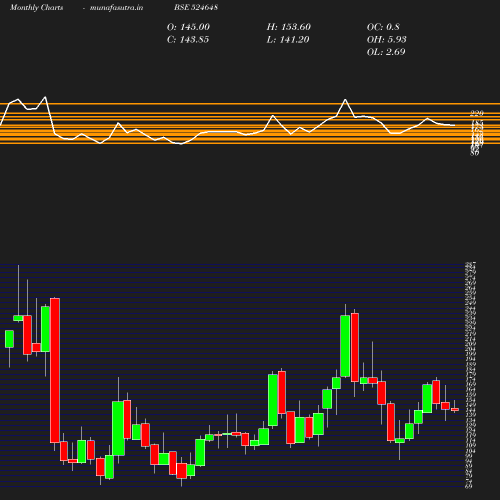Select the high price 'H: 153.60'
500x500 pixels.
(288, 27)
